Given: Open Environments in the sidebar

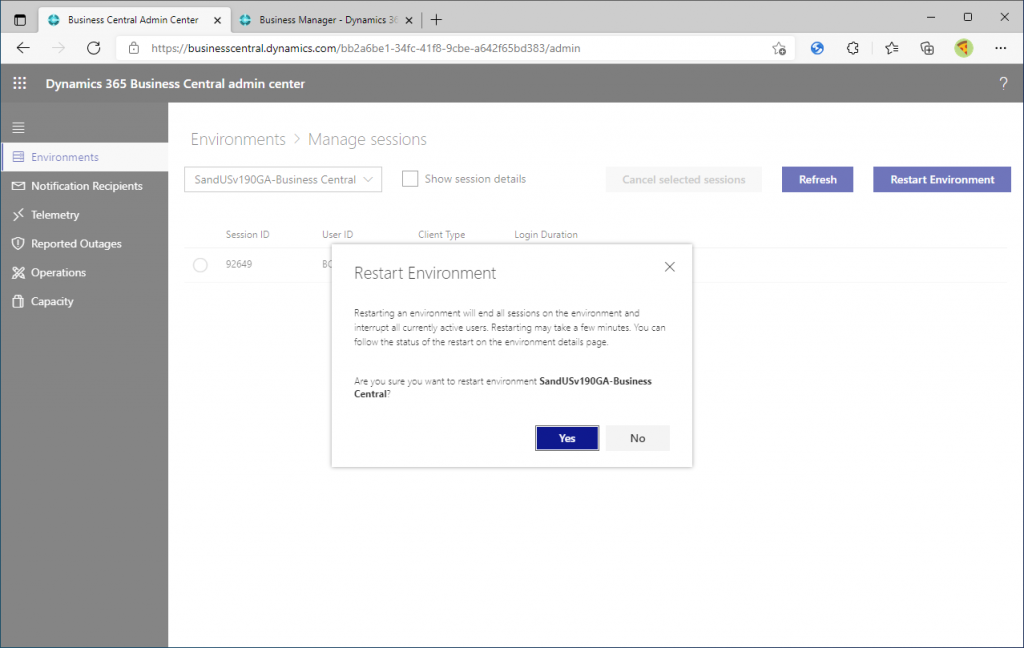Looking at the screenshot, I should (85, 157).
